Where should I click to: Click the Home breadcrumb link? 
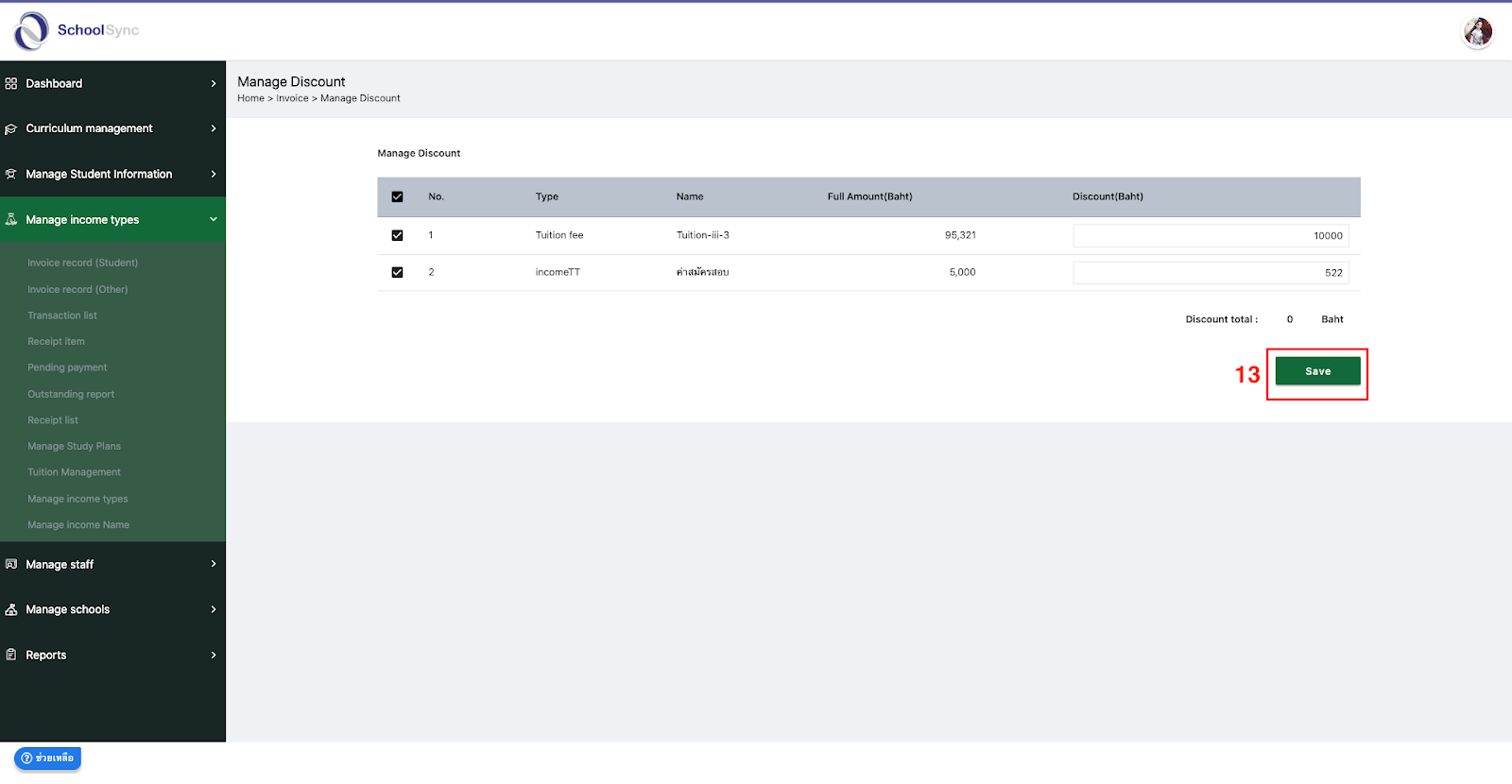click(x=250, y=98)
